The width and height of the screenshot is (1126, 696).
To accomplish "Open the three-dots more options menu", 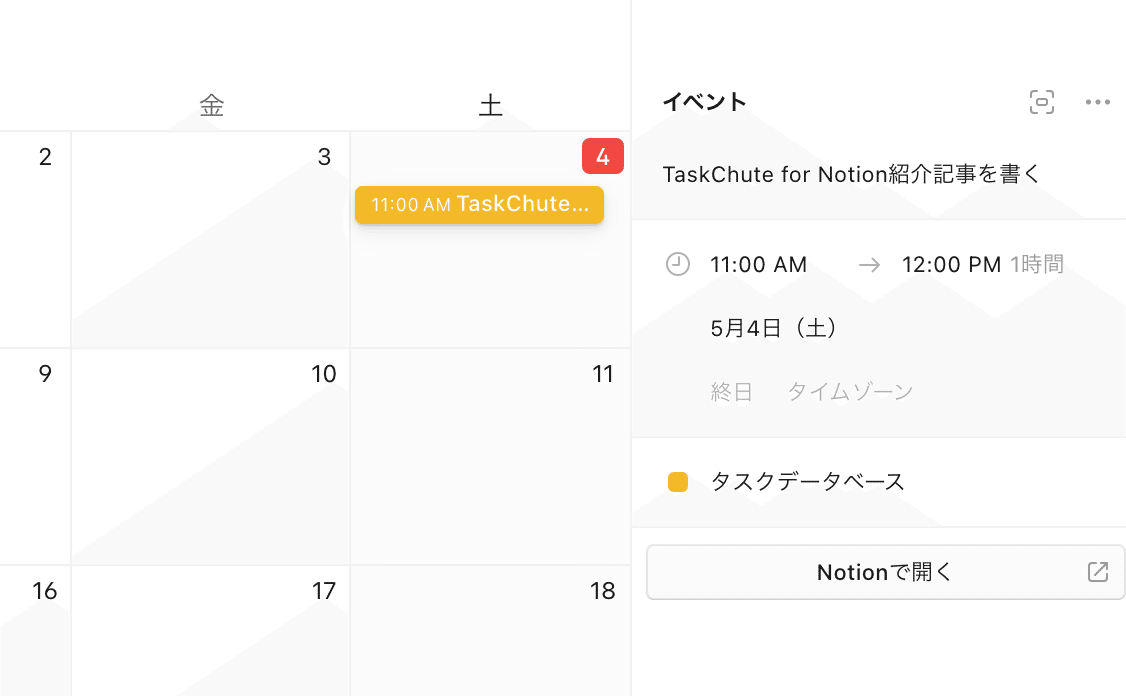I will tap(1097, 102).
